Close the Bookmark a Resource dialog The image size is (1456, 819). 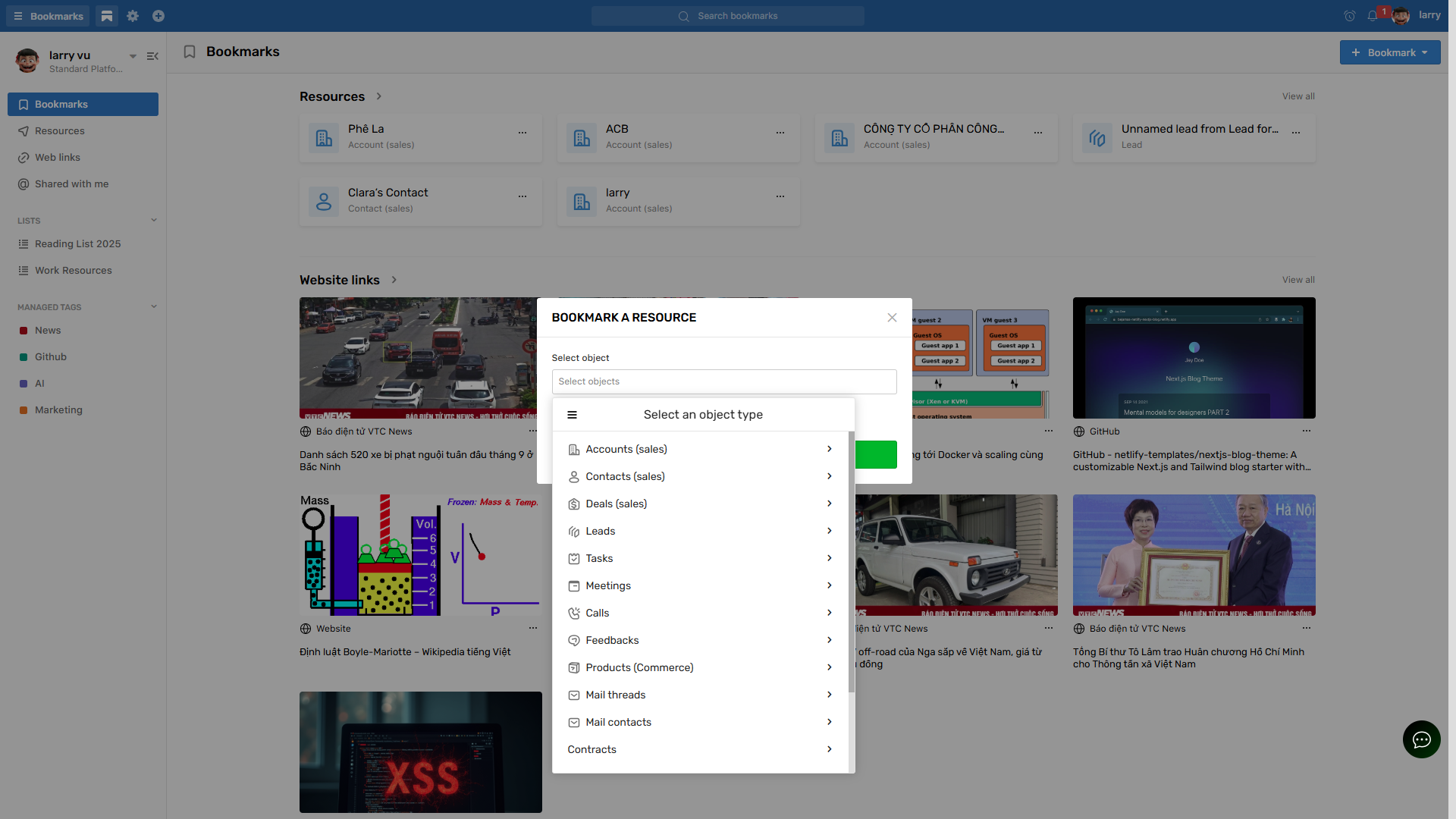[892, 318]
